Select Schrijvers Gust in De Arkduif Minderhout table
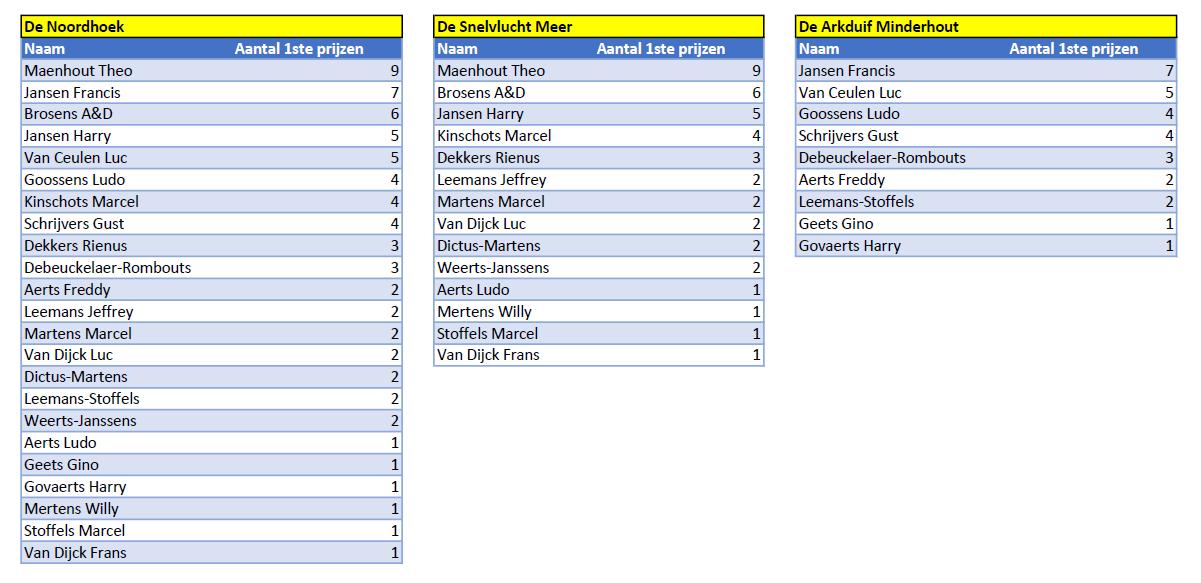 point(849,136)
